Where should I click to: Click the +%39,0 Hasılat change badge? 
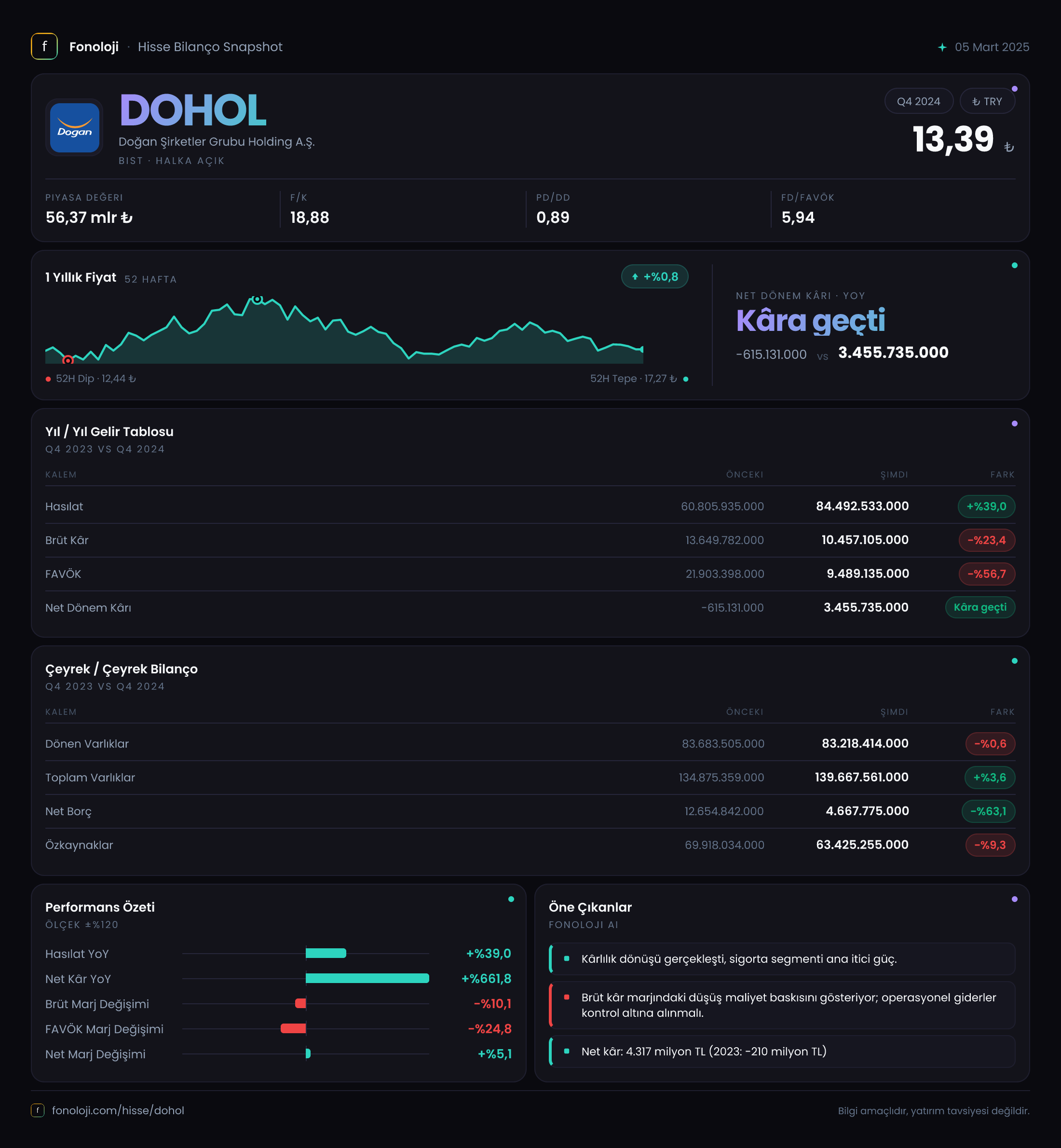click(986, 506)
